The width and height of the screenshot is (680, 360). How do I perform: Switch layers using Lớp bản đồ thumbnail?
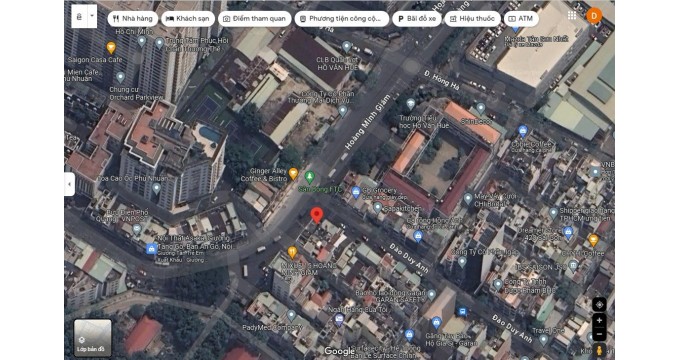pos(92,338)
